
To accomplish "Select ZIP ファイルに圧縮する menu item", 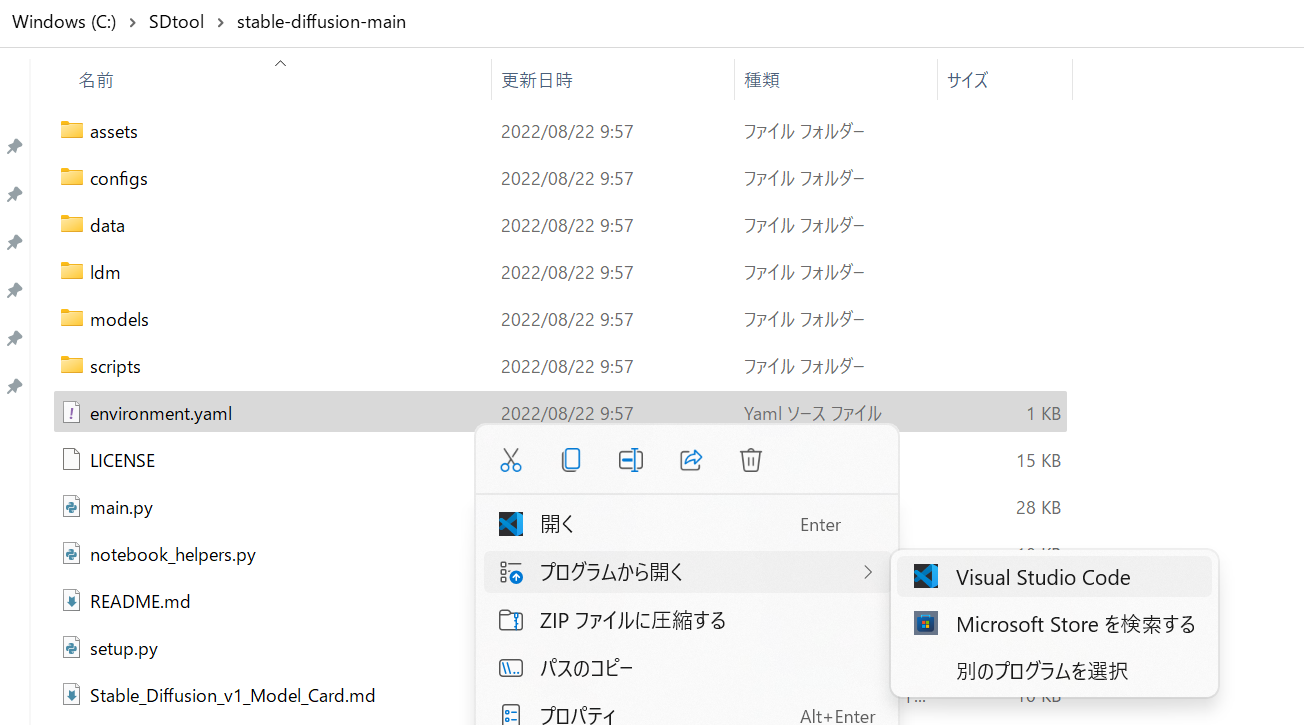I will (x=632, y=620).
